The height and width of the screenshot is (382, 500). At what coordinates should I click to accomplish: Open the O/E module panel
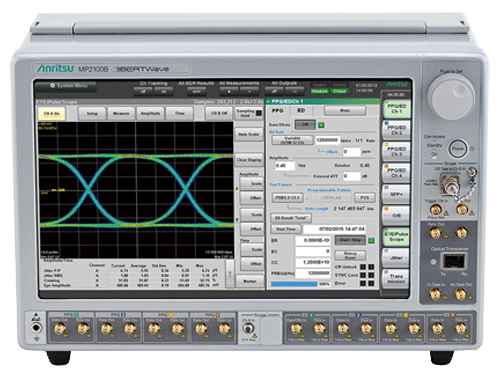pyautogui.click(x=396, y=215)
